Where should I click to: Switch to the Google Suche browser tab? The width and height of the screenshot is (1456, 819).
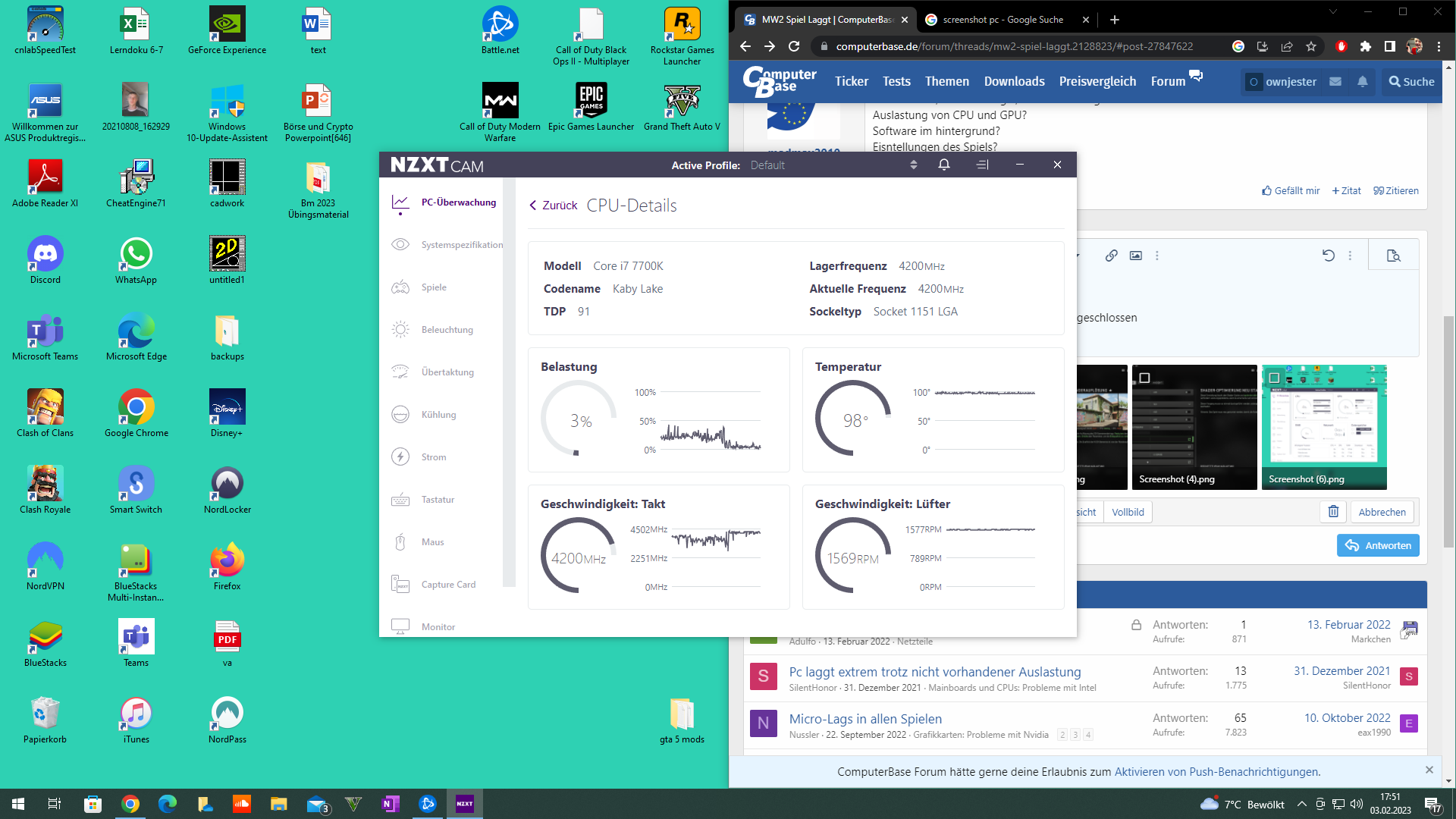[1003, 20]
